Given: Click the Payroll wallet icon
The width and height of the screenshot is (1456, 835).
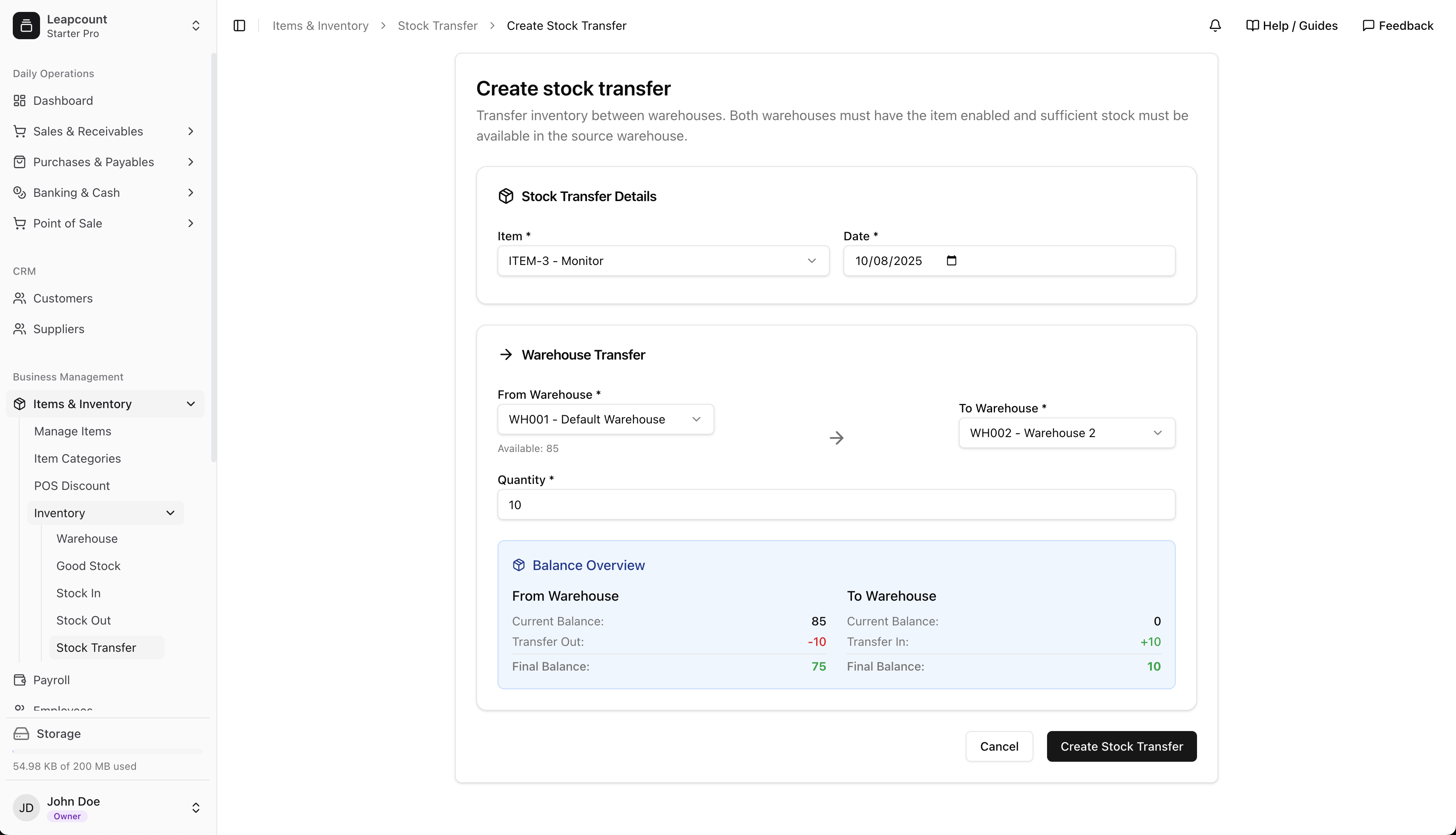Looking at the screenshot, I should click(20, 680).
